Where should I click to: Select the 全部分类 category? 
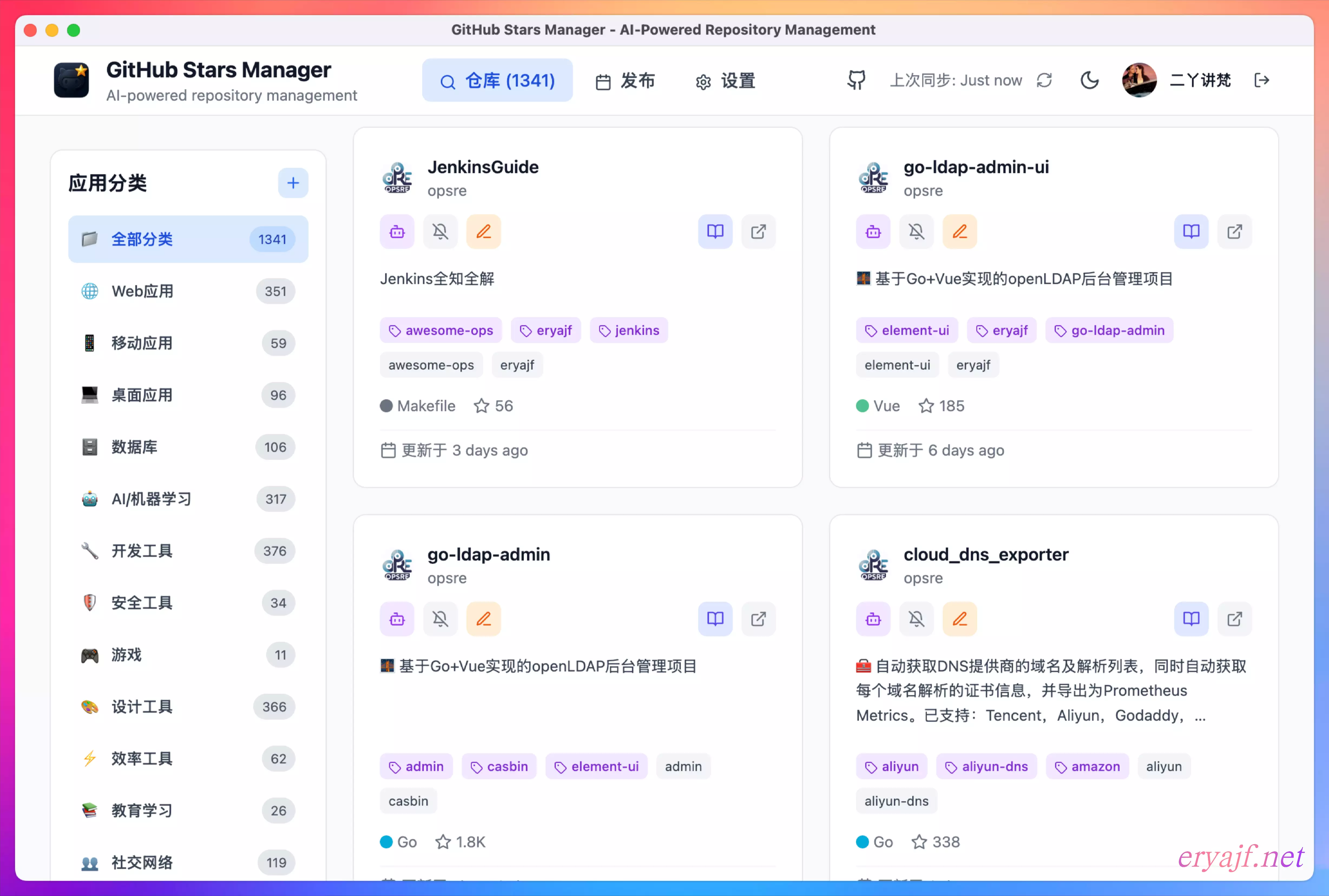point(188,239)
